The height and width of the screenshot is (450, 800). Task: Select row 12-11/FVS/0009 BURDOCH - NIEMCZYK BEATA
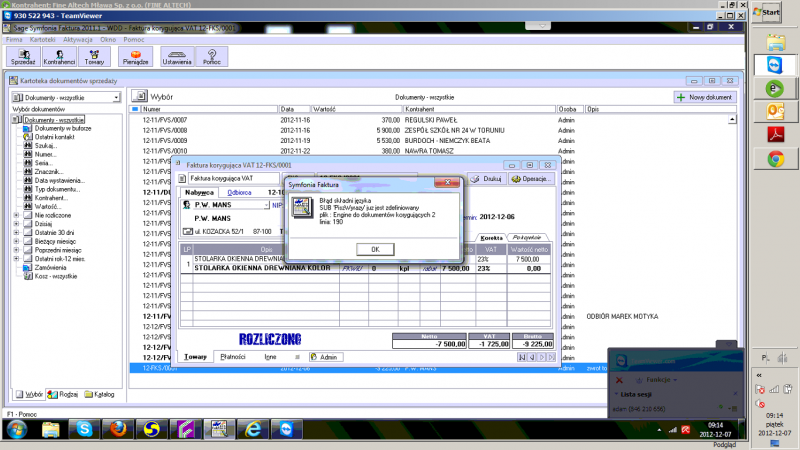(429, 141)
